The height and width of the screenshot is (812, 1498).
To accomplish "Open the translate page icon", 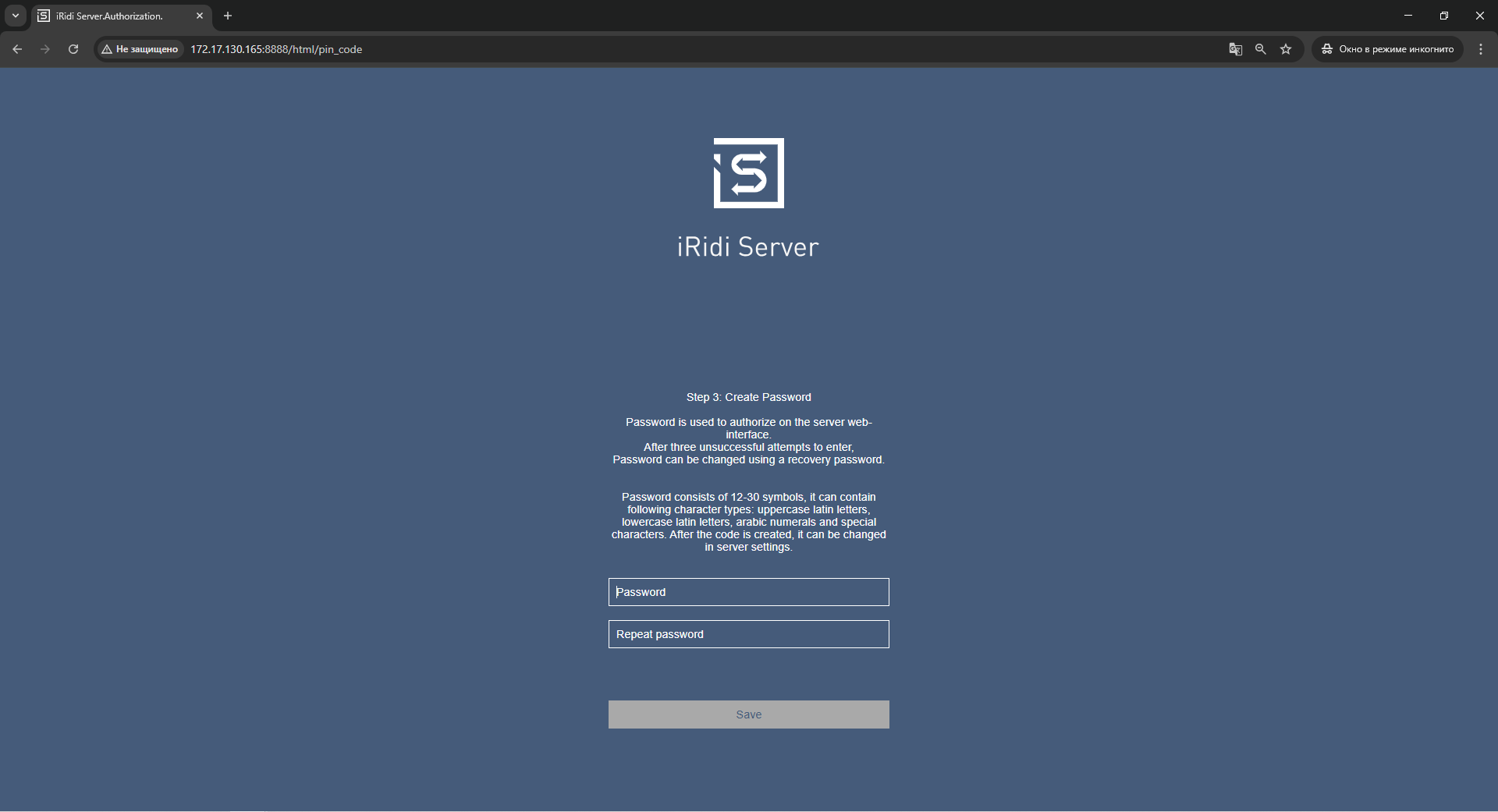I will pyautogui.click(x=1235, y=49).
